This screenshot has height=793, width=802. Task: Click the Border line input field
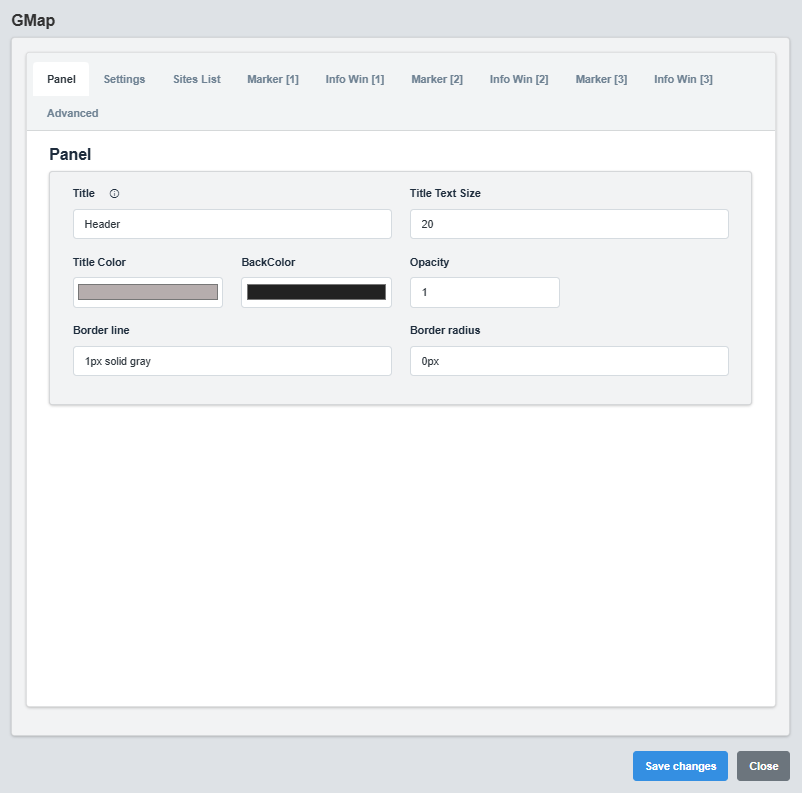pos(232,361)
